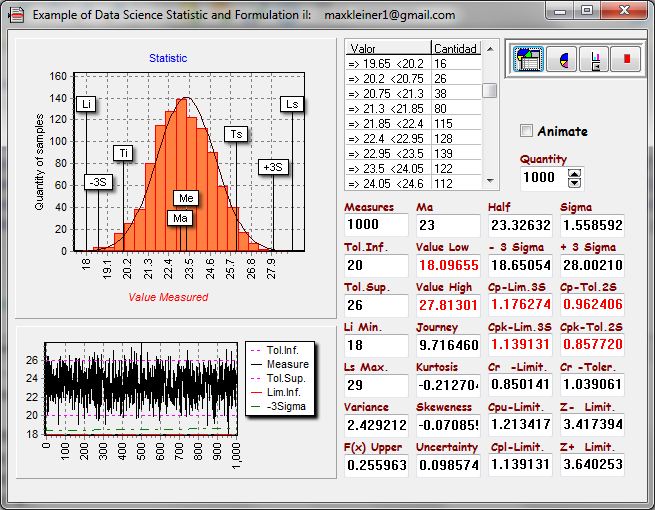
Task: Click the red square stop button
Action: click(627, 60)
